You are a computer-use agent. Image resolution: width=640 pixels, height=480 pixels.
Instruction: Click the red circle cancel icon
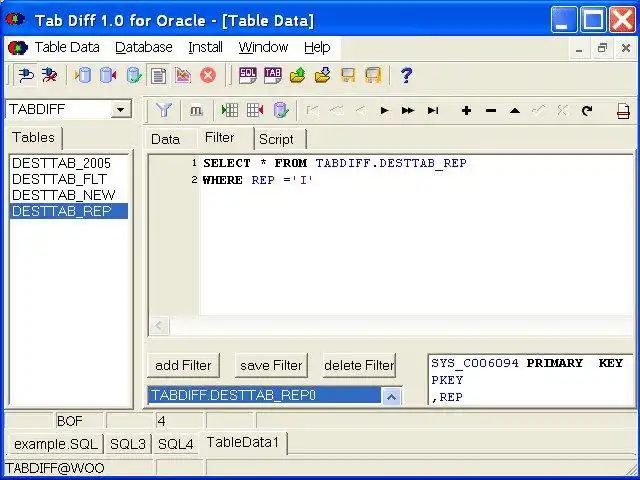(208, 76)
